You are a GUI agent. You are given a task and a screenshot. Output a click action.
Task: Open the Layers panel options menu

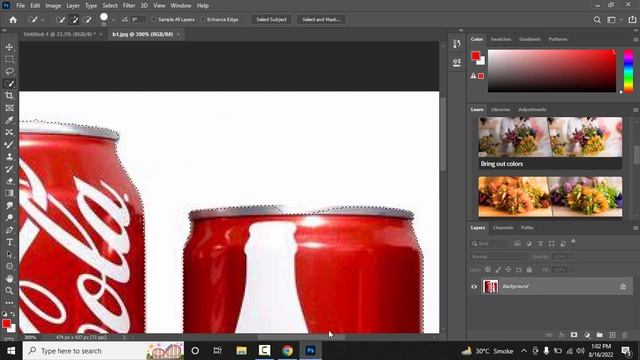tap(636, 228)
